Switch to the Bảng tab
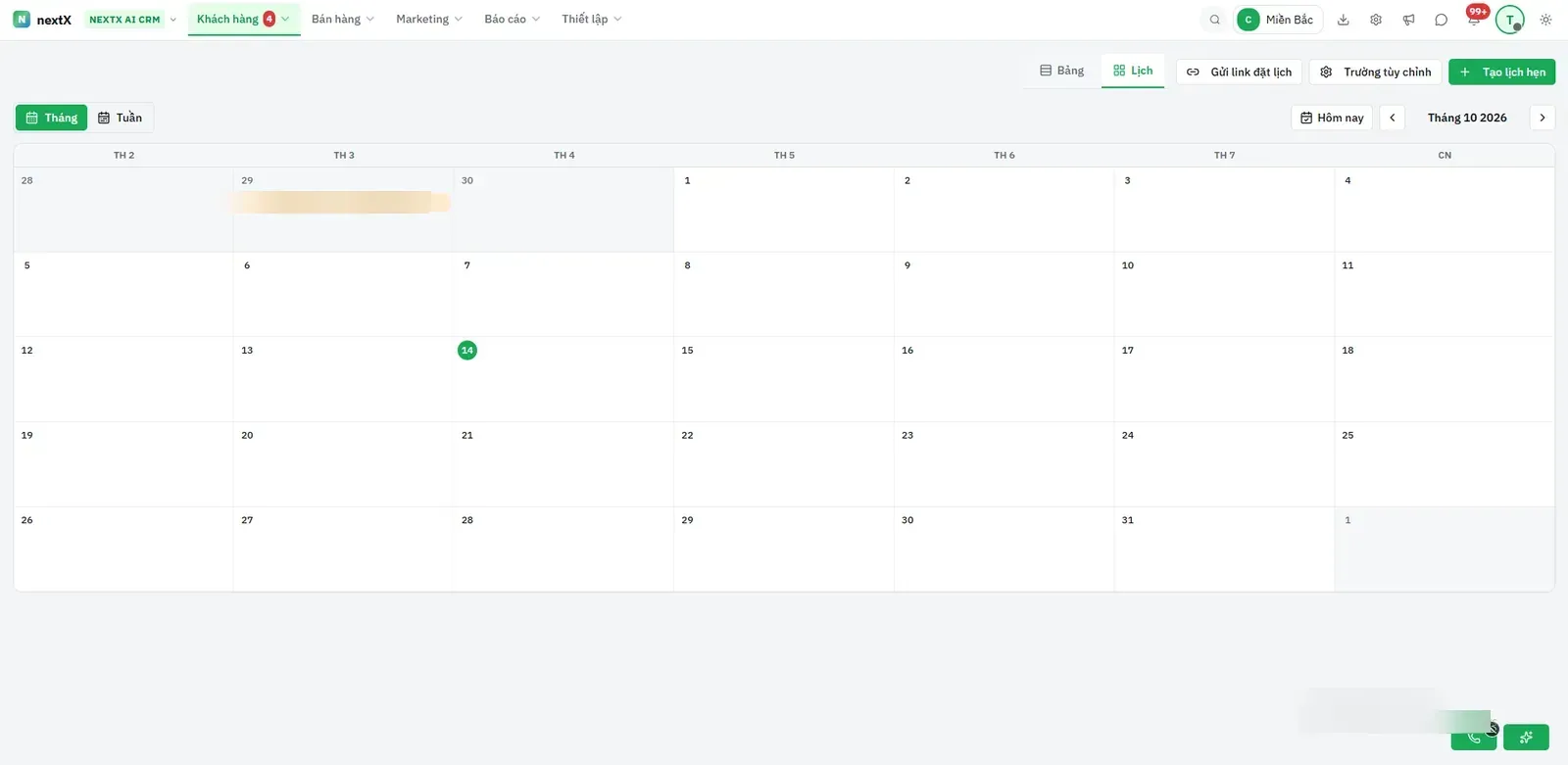Image resolution: width=1568 pixels, height=765 pixels. pos(1062,71)
